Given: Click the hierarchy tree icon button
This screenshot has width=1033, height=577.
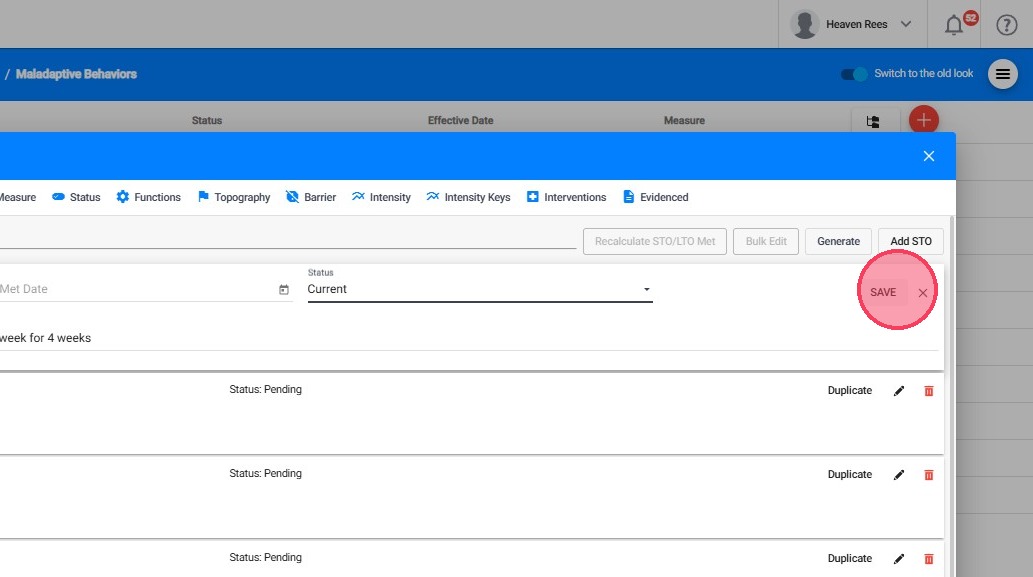Looking at the screenshot, I should pos(873,122).
